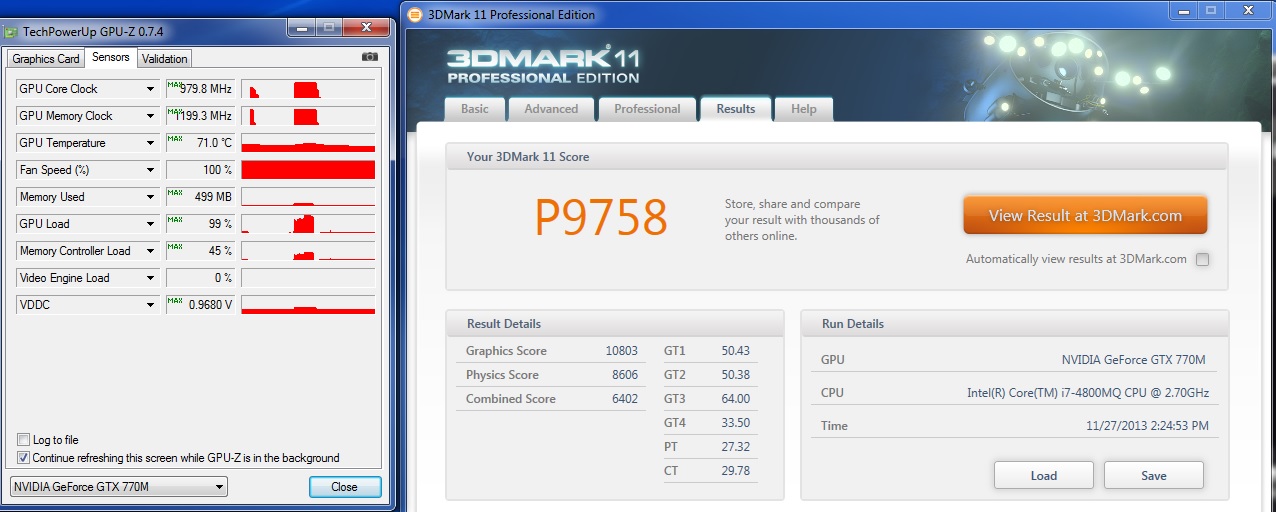Click the Save button in Run Details

coord(1154,475)
